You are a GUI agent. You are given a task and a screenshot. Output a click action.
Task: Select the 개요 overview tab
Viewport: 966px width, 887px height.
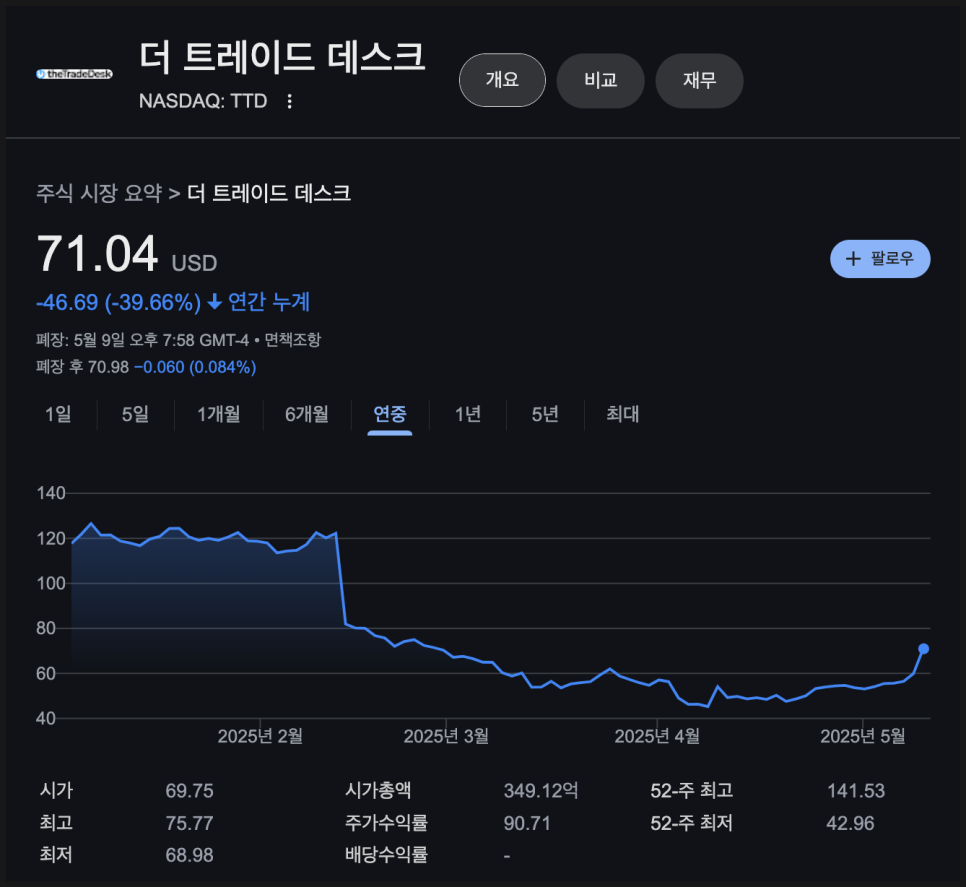(x=502, y=80)
